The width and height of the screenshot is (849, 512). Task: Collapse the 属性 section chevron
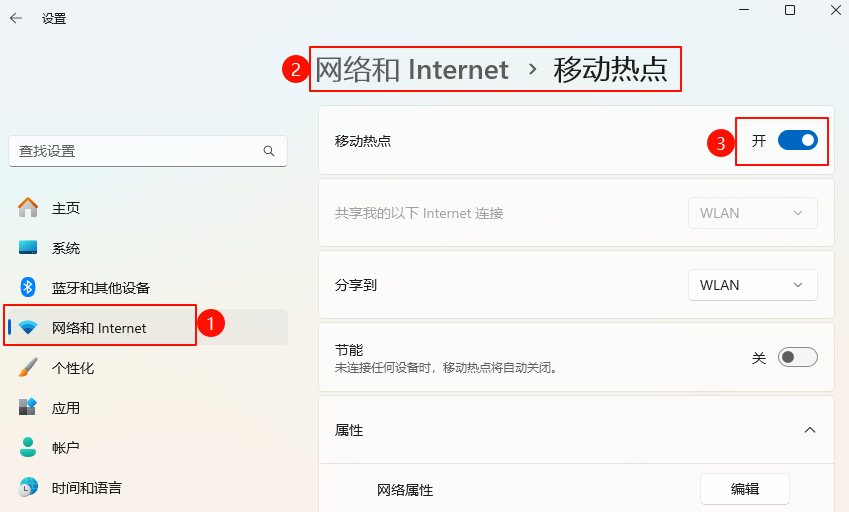click(810, 430)
